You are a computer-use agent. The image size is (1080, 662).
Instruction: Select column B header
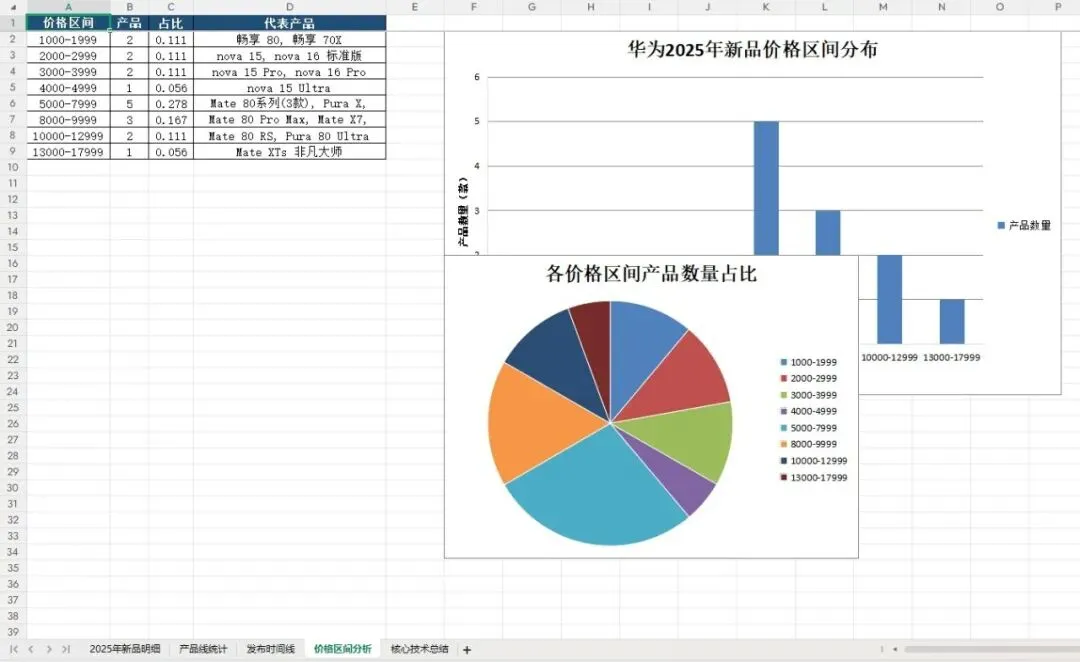(129, 7)
